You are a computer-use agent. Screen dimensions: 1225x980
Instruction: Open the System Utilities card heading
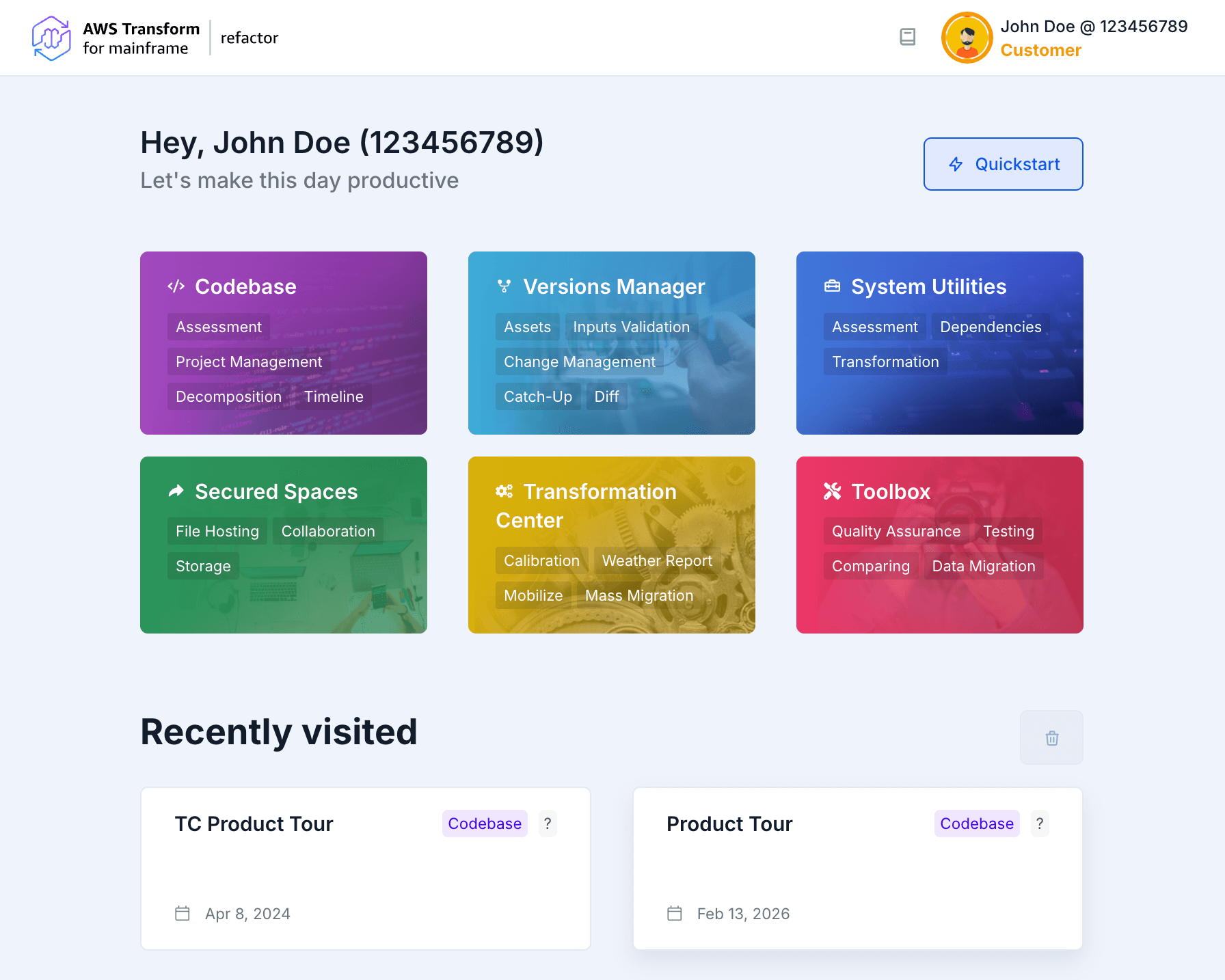tap(928, 286)
